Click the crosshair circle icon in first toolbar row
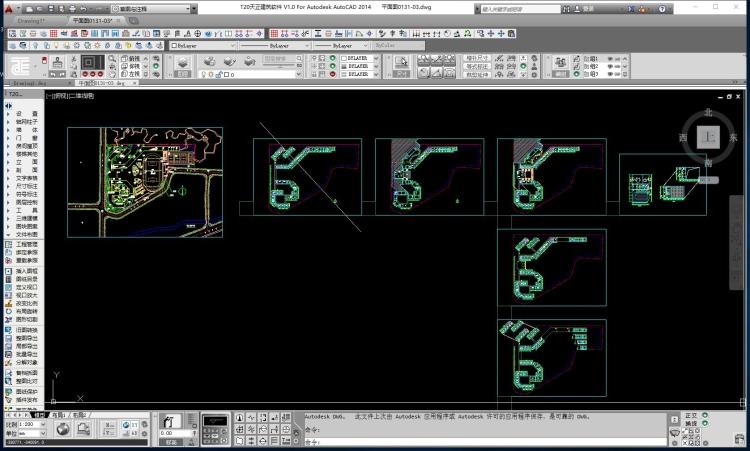 (x=198, y=33)
